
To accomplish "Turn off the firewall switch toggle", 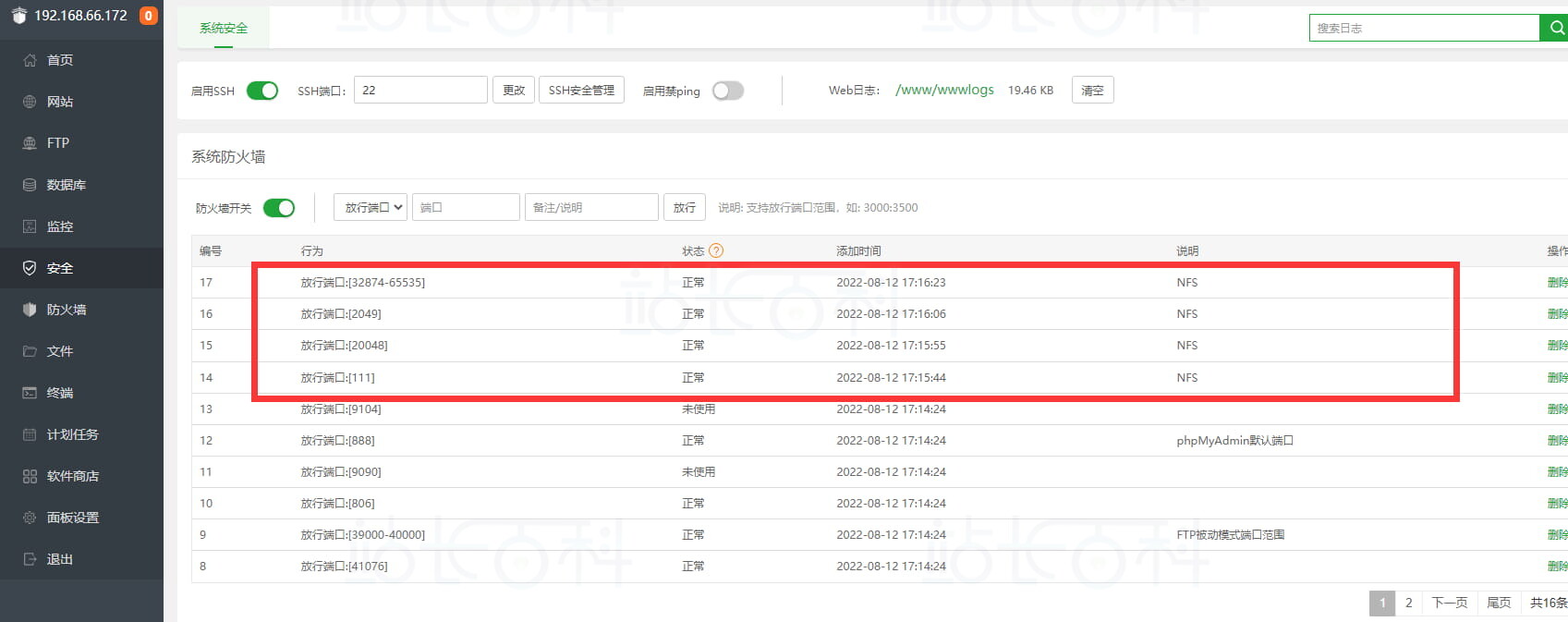I will (279, 208).
